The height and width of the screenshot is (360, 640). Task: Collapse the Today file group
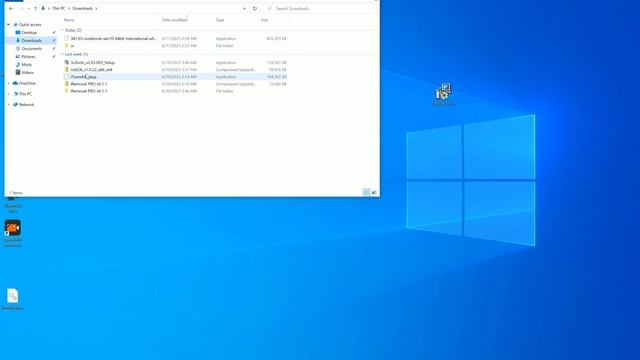pyautogui.click(x=62, y=30)
